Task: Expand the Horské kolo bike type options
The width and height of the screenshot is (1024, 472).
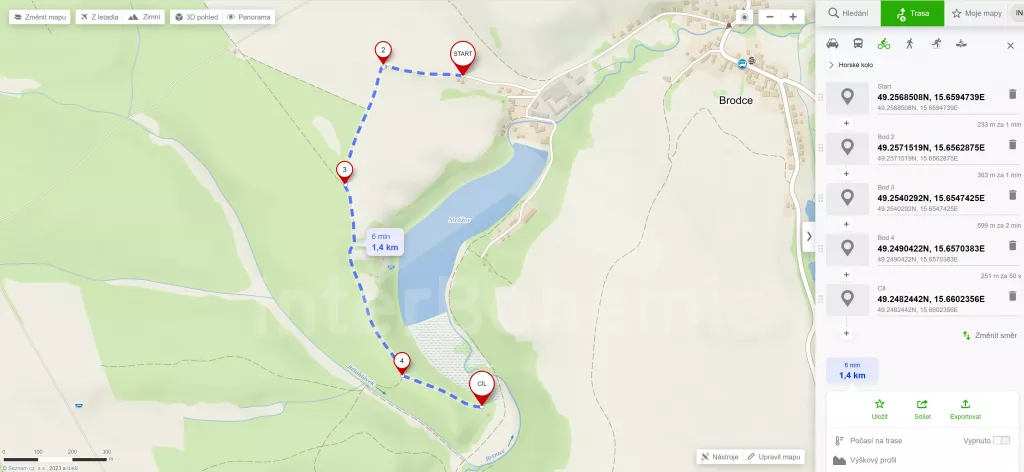Action: click(850, 65)
